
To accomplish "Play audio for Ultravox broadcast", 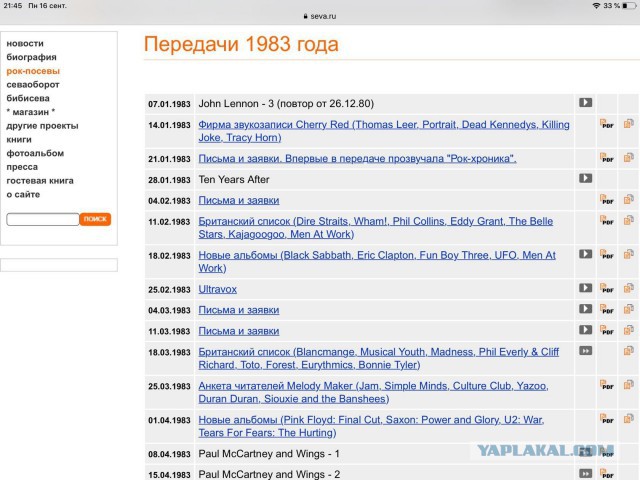I will click(585, 288).
